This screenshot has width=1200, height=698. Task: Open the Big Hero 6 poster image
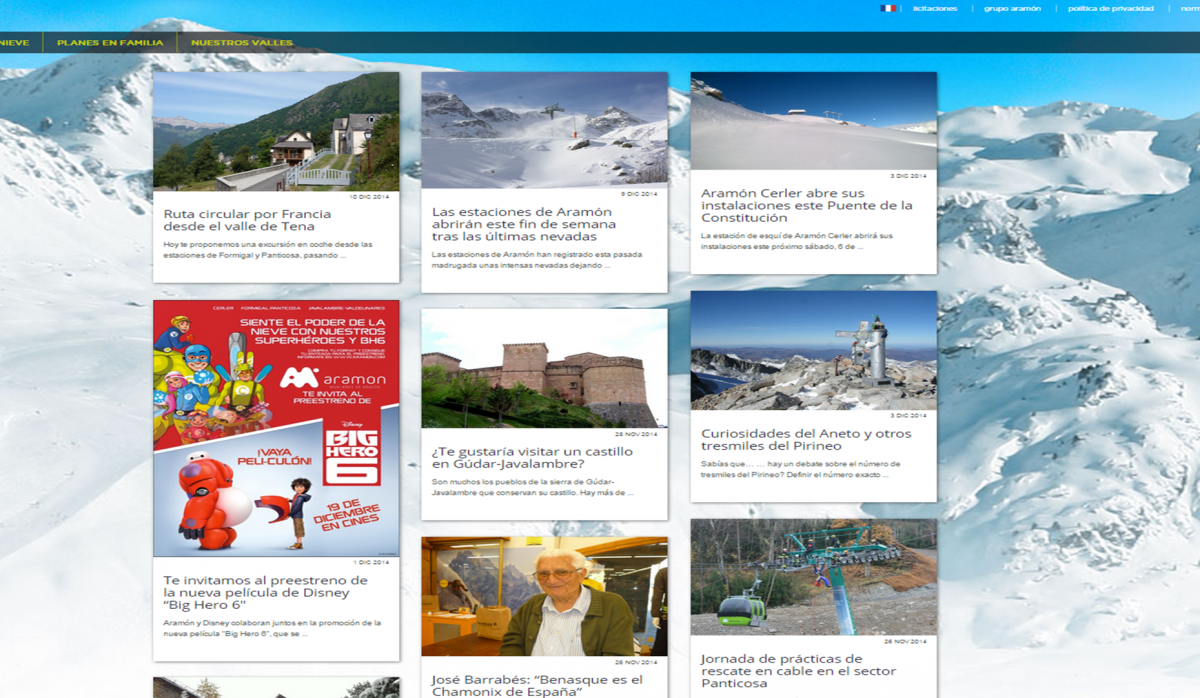tap(276, 428)
